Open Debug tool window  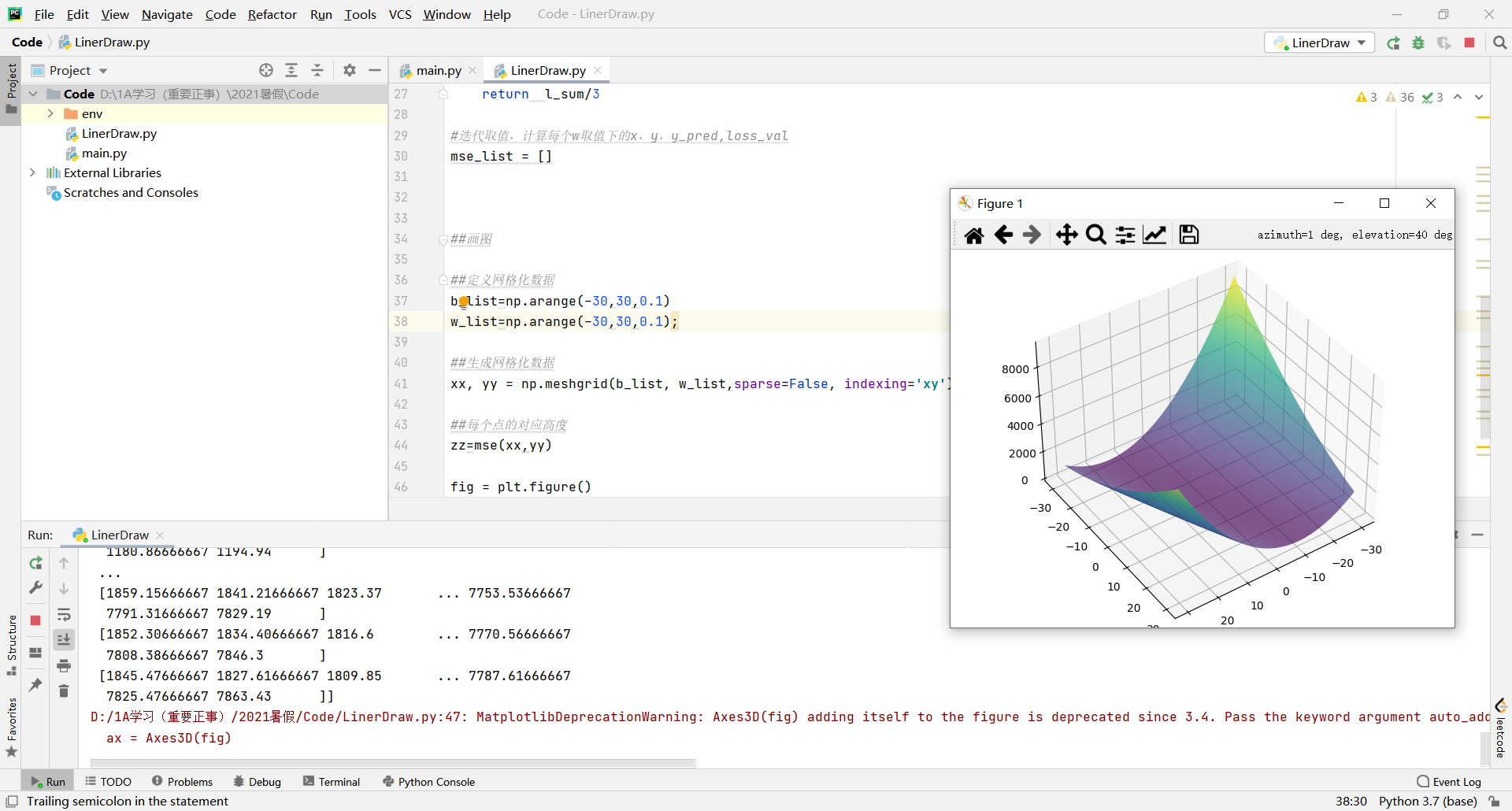(258, 781)
